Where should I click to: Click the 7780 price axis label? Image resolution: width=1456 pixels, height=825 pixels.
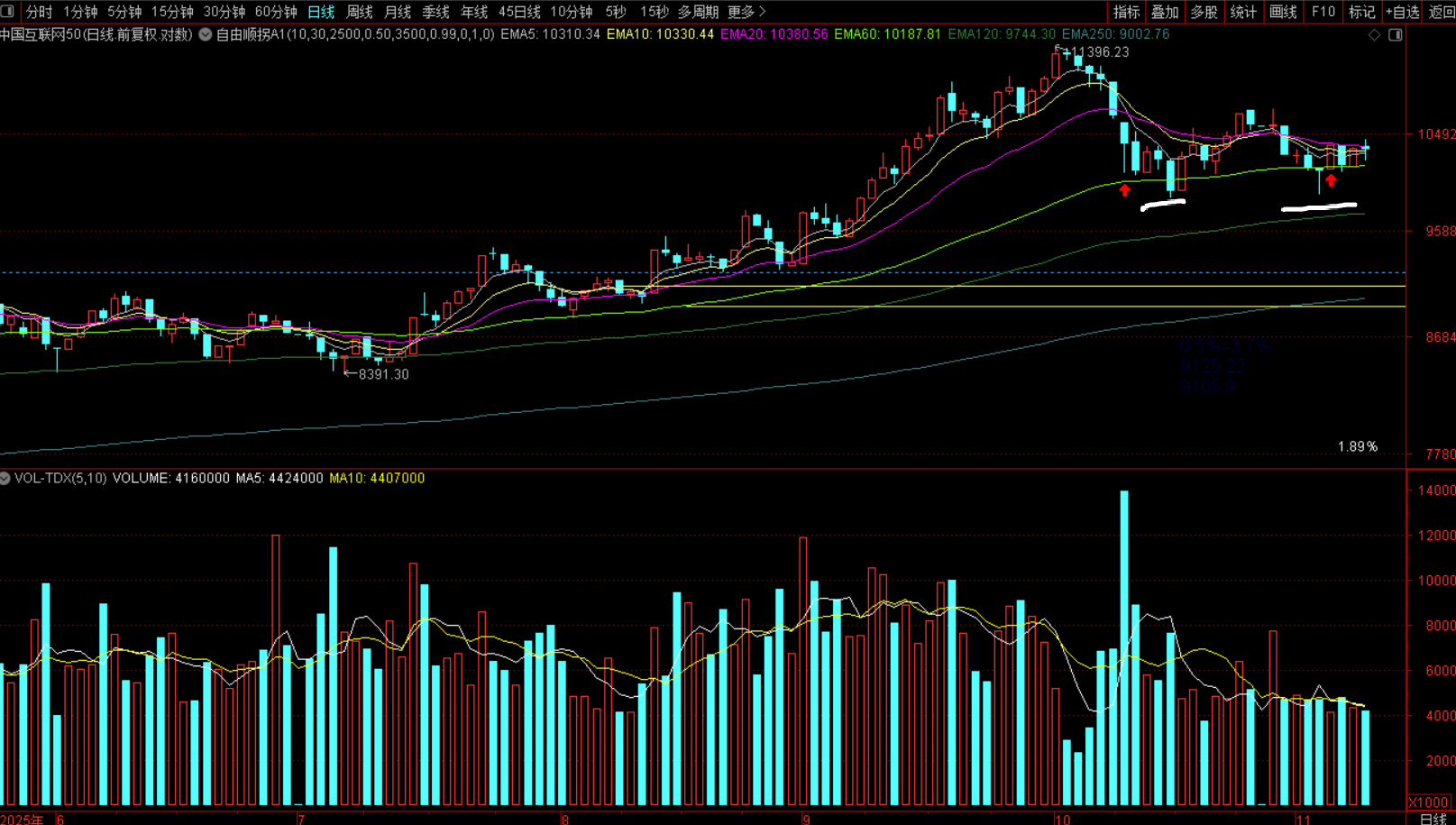(x=1440, y=454)
